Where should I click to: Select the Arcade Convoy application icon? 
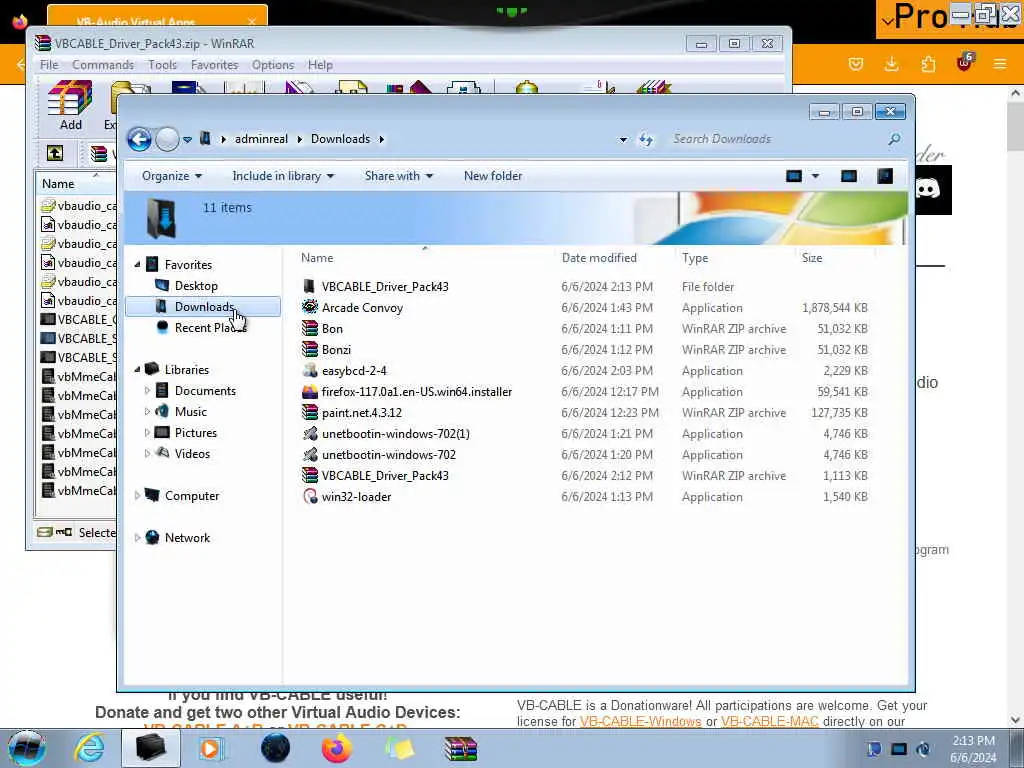pyautogui.click(x=310, y=308)
